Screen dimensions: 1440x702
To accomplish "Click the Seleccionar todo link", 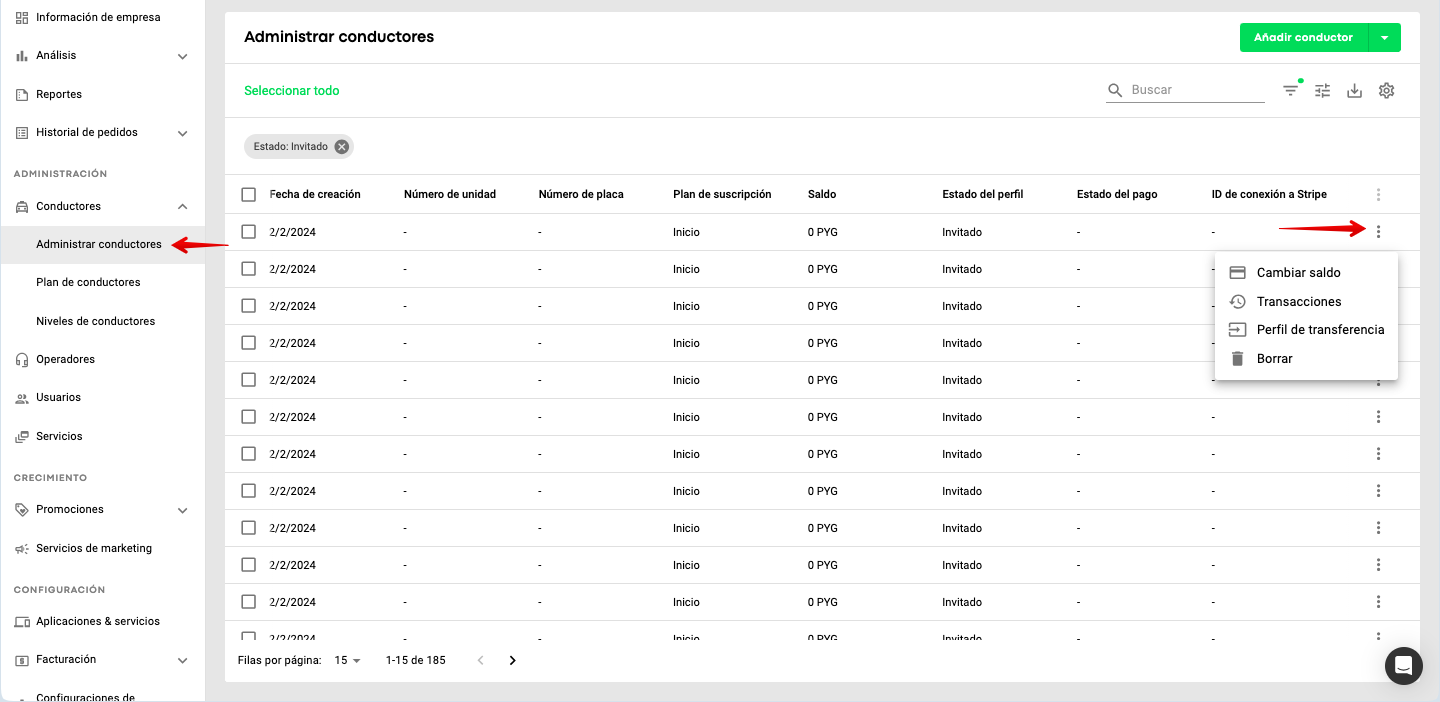I will (292, 91).
